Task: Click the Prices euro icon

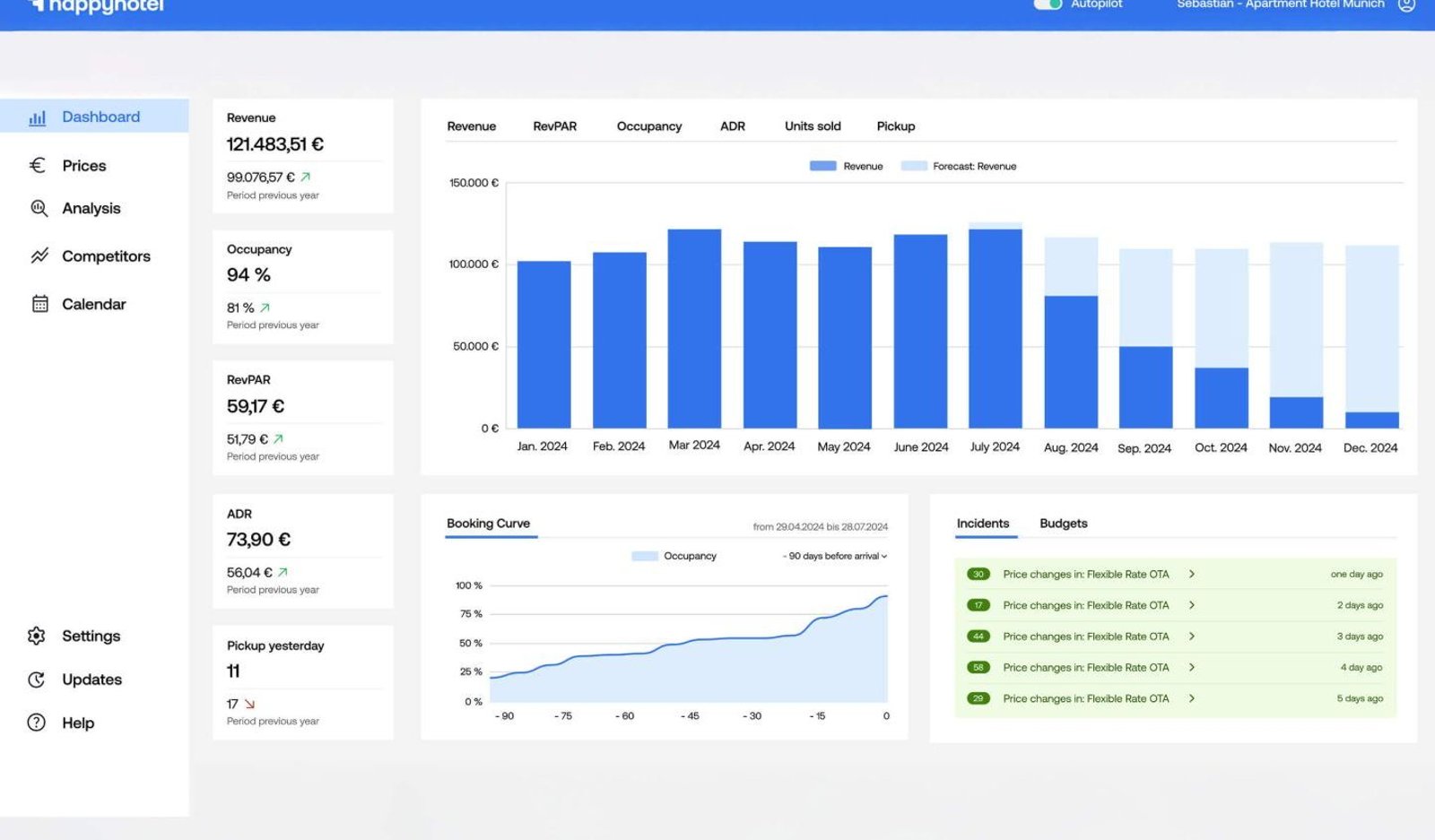Action: point(38,165)
